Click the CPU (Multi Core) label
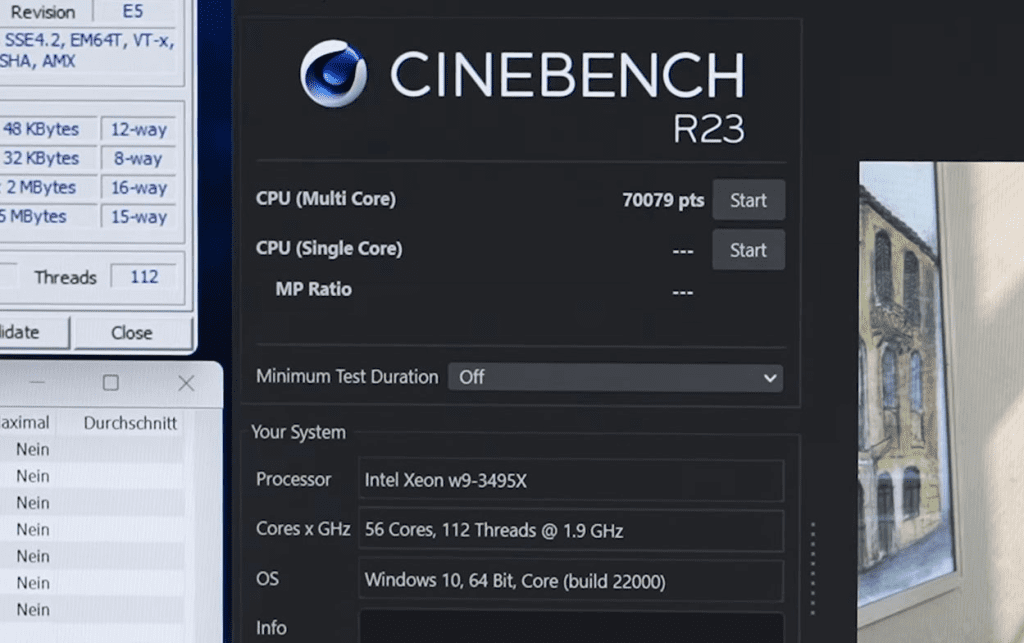Viewport: 1024px width, 643px height. coord(326,199)
